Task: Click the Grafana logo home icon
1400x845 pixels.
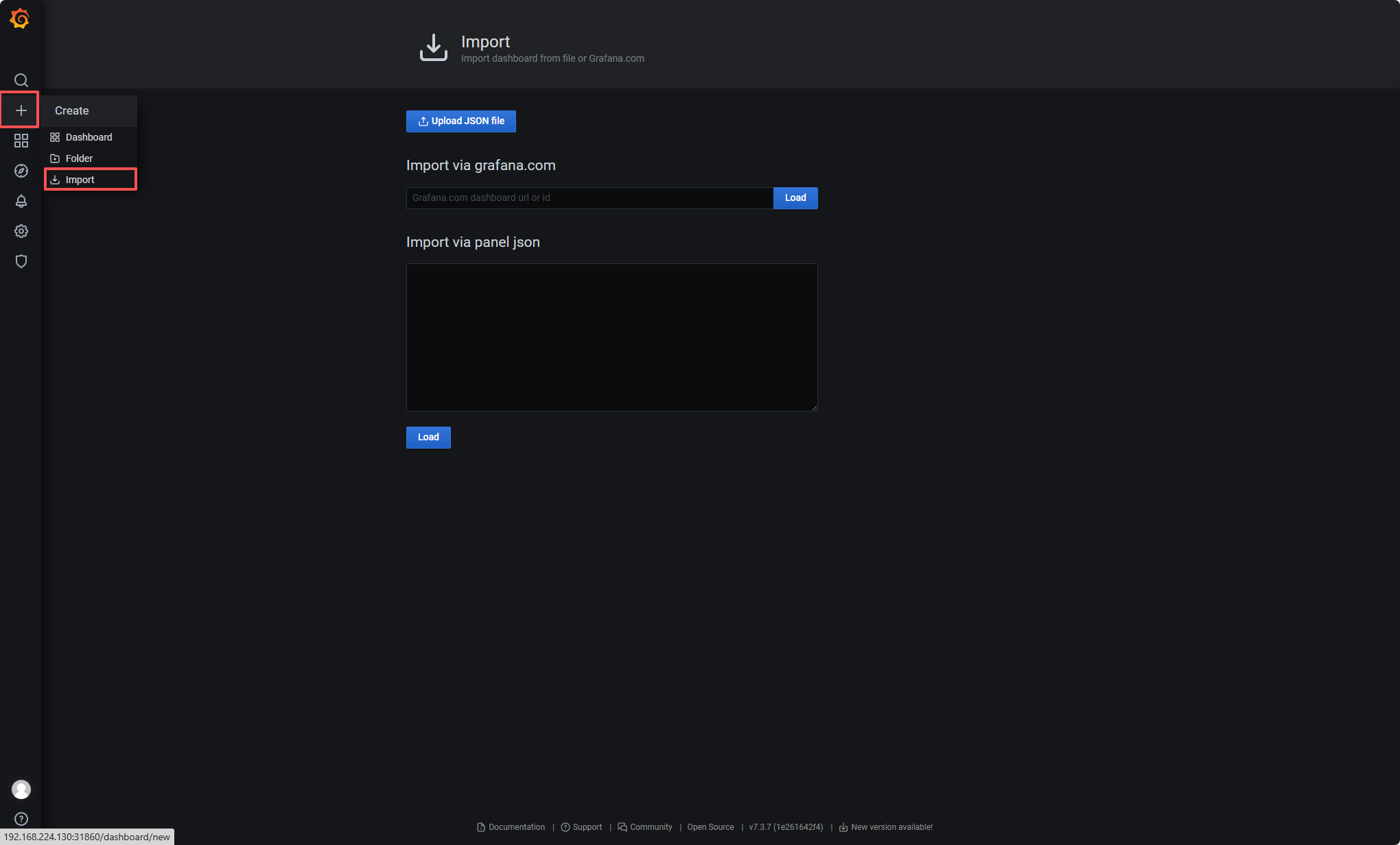Action: 20,19
